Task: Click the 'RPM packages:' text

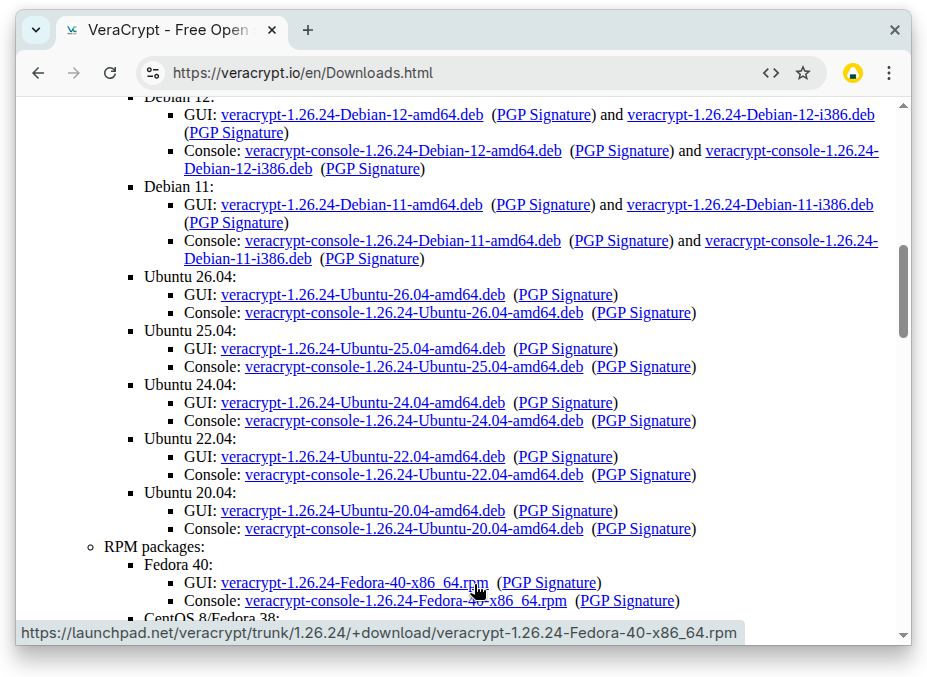Action: (154, 547)
